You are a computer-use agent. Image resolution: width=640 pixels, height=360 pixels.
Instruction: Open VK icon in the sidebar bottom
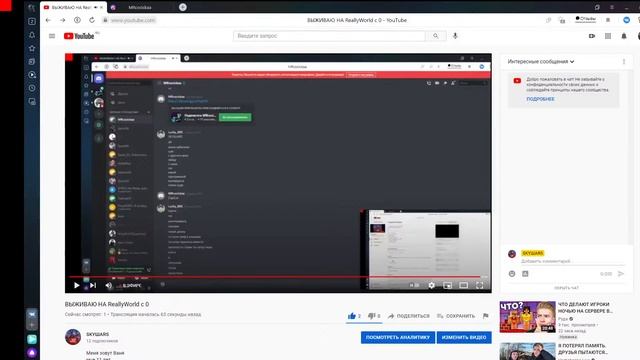click(32, 314)
